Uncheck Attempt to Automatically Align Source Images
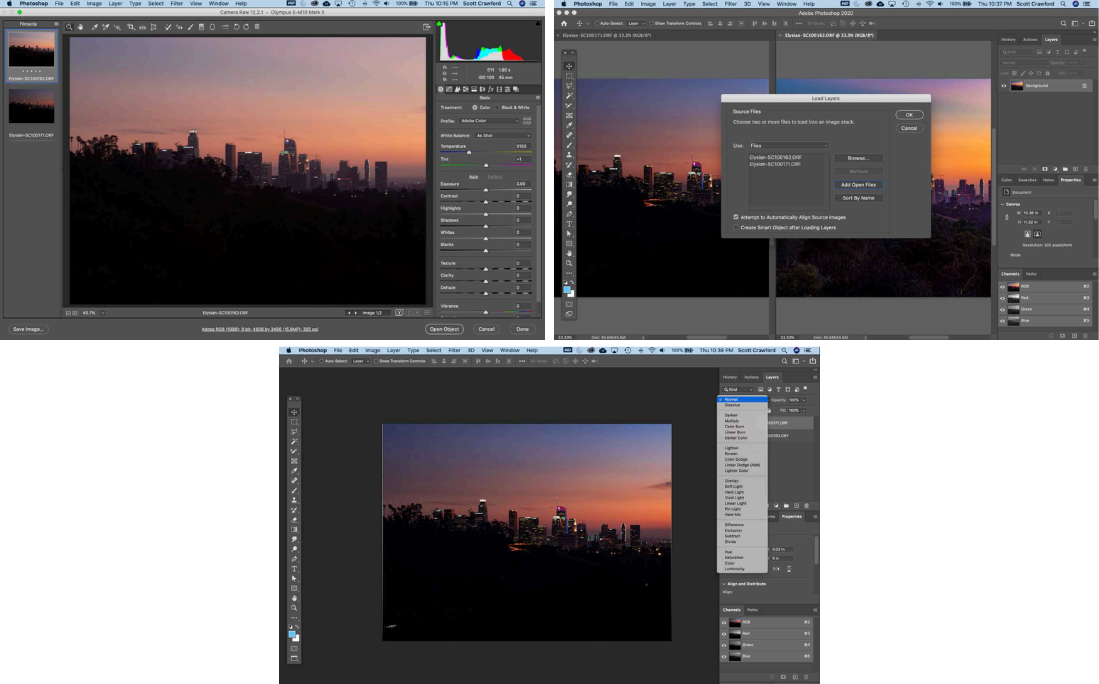The image size is (1099, 684). coord(735,216)
